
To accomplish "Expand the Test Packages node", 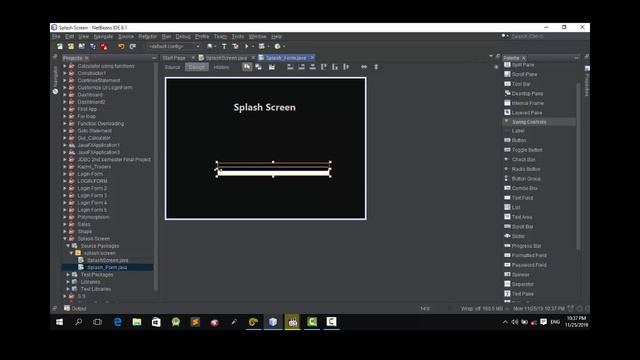I will pos(68,275).
